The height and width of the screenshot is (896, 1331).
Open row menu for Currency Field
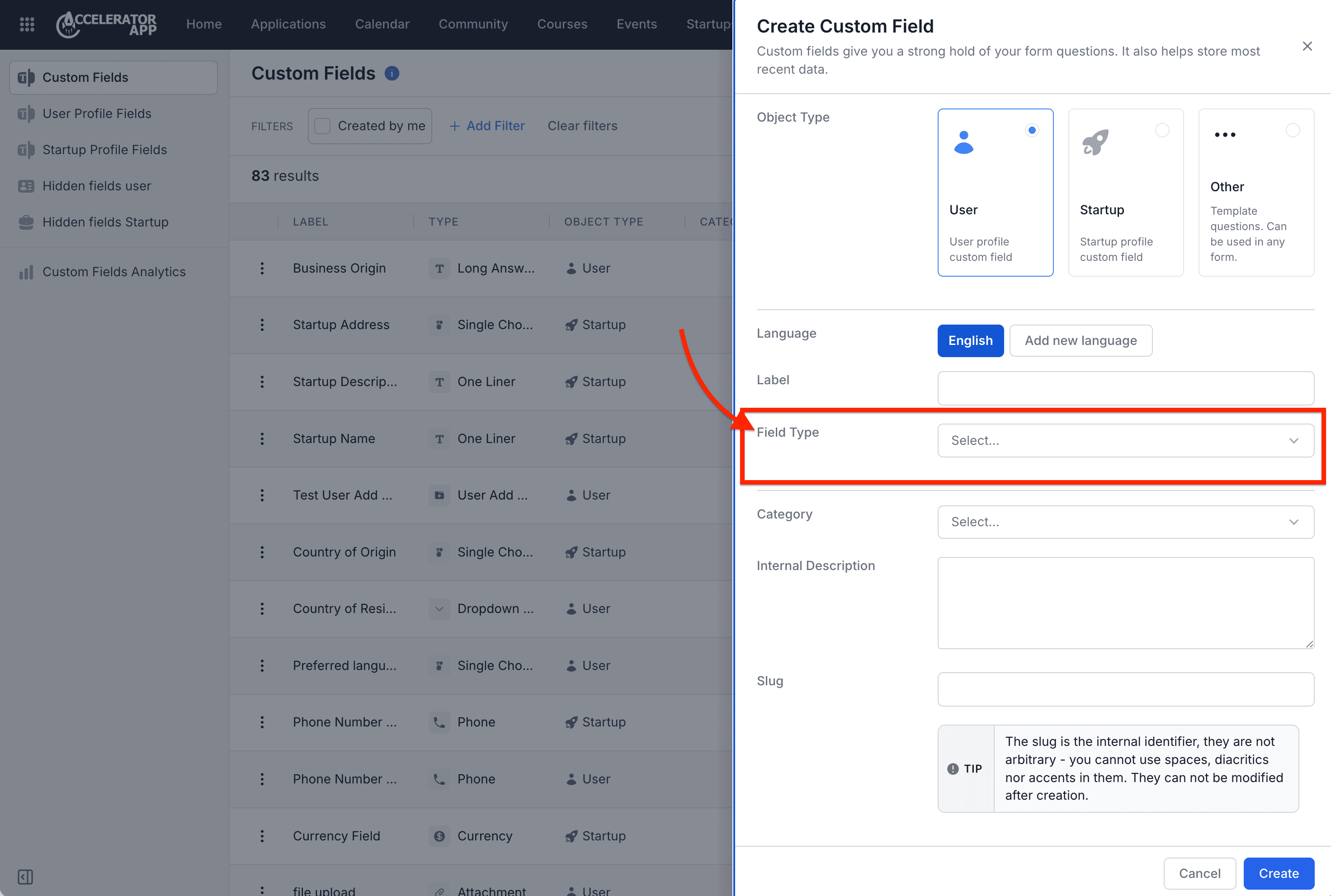coord(262,836)
